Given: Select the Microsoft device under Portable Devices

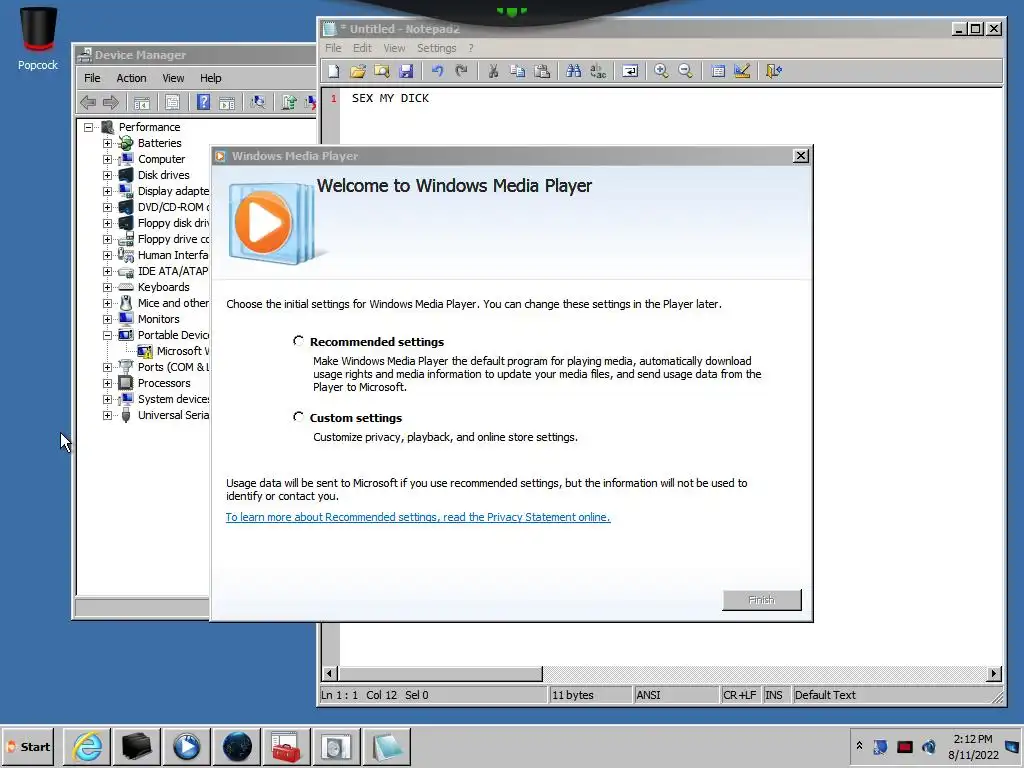Looking at the screenshot, I should [173, 351].
